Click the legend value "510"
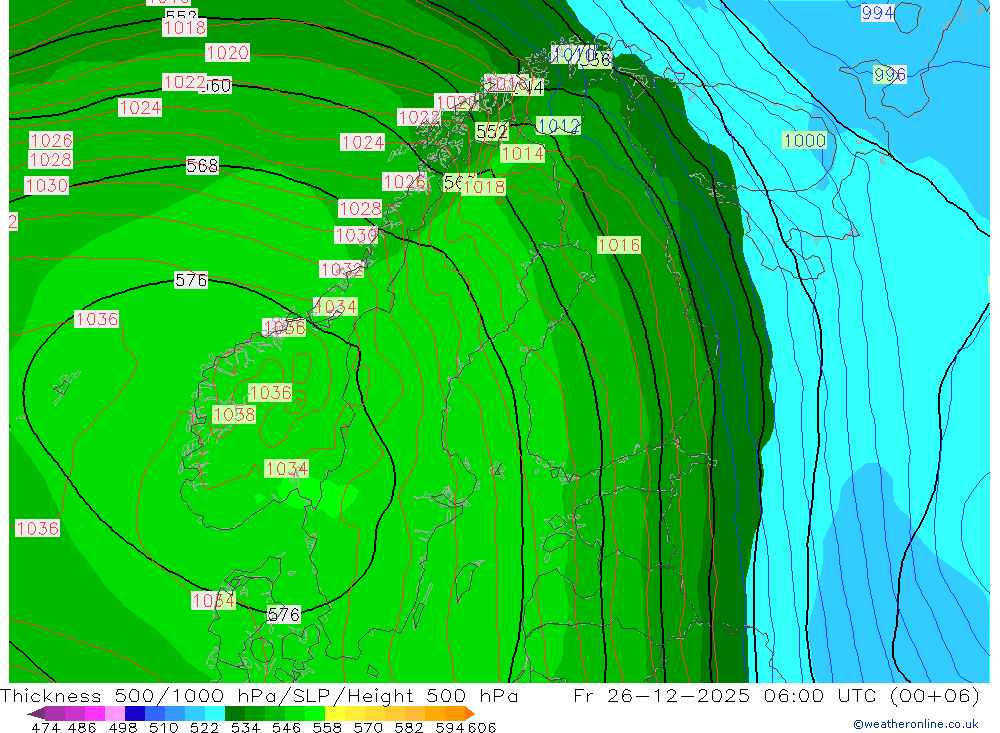The width and height of the screenshot is (1000, 733). (163, 727)
